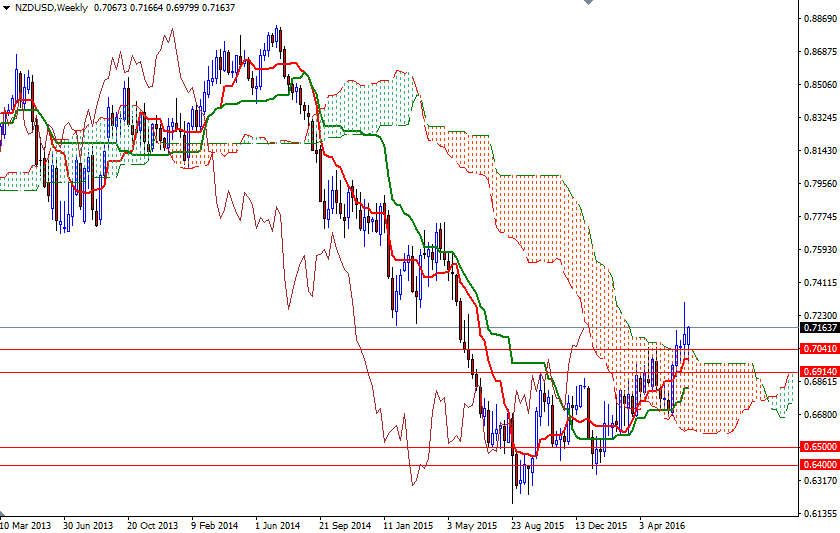The width and height of the screenshot is (840, 533).
Task: Click the 1 Jun 2014 date label
Action: 277,524
